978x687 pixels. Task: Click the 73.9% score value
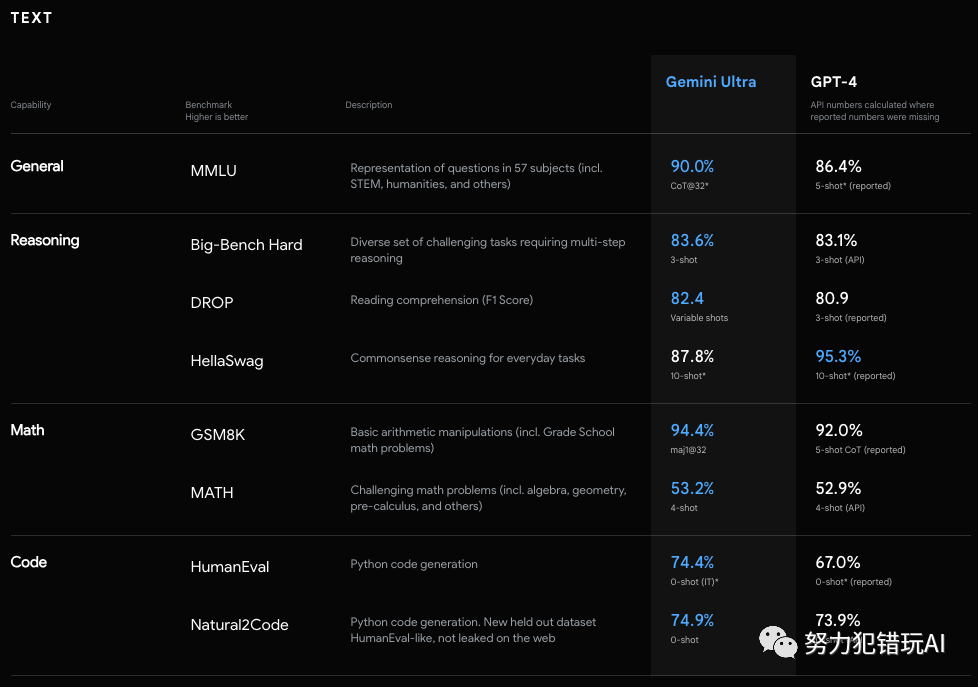(837, 621)
